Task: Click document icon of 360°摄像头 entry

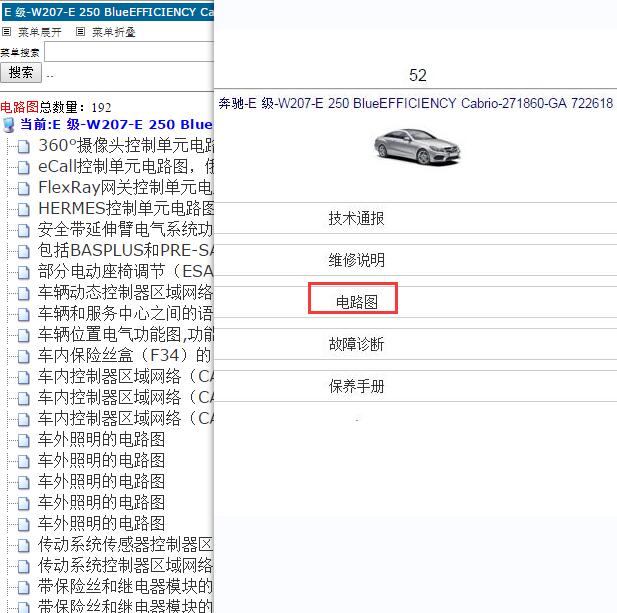Action: point(24,147)
